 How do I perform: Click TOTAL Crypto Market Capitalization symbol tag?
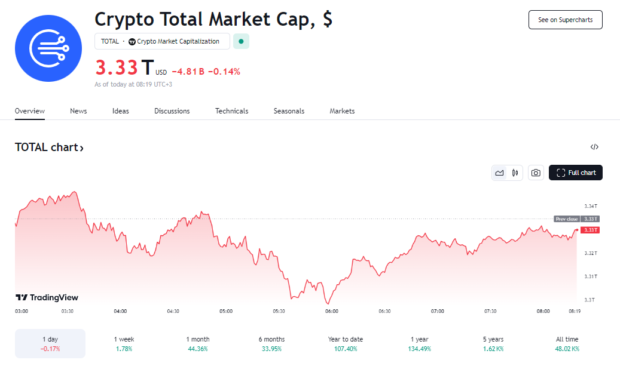tap(162, 42)
